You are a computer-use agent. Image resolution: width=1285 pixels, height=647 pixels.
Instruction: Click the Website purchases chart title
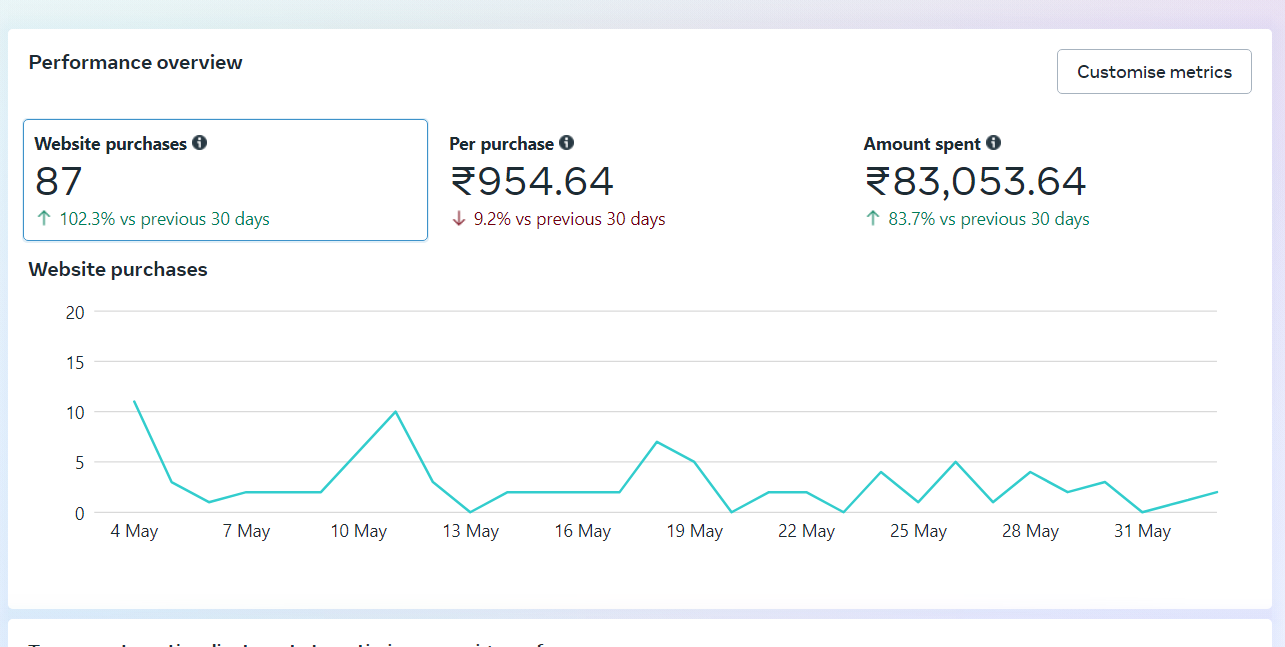point(118,269)
